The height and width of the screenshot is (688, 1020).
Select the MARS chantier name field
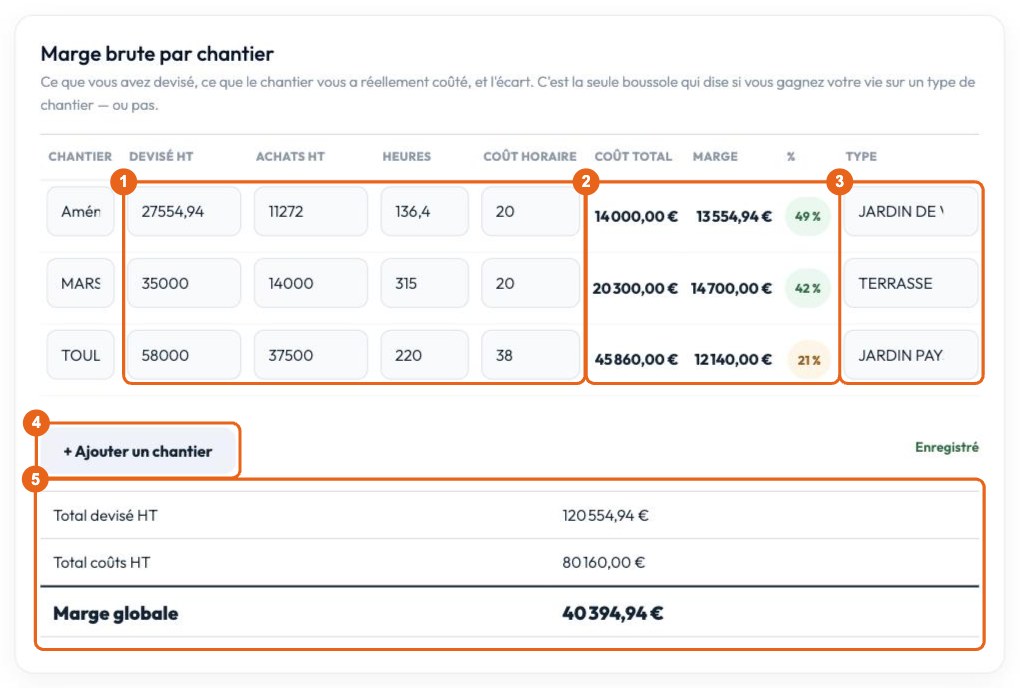[81, 283]
